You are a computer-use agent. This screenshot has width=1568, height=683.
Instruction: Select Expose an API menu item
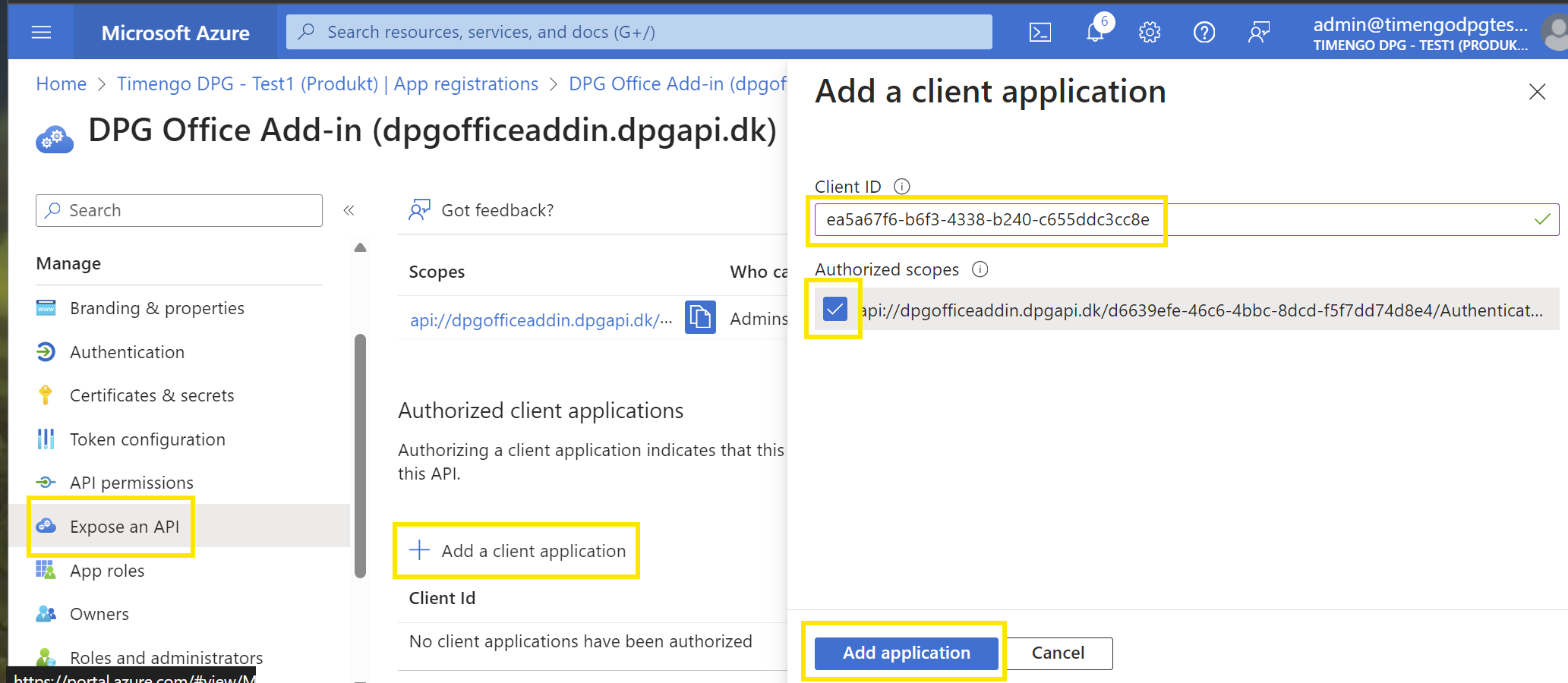124,527
